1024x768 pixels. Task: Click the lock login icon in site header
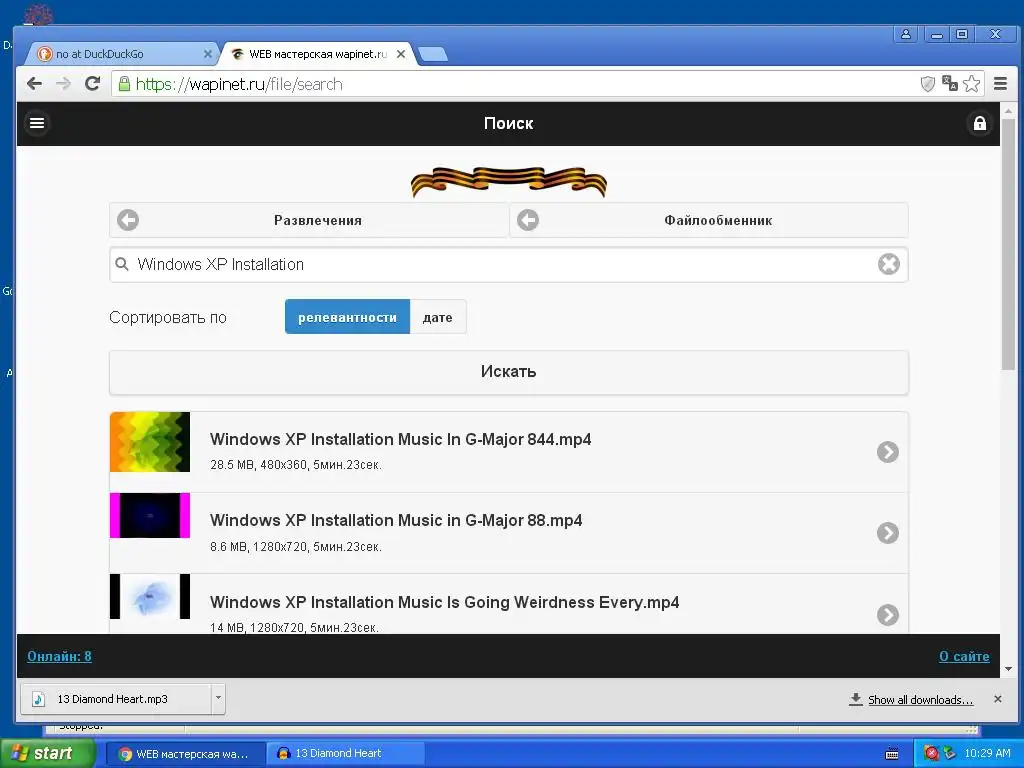pyautogui.click(x=980, y=123)
